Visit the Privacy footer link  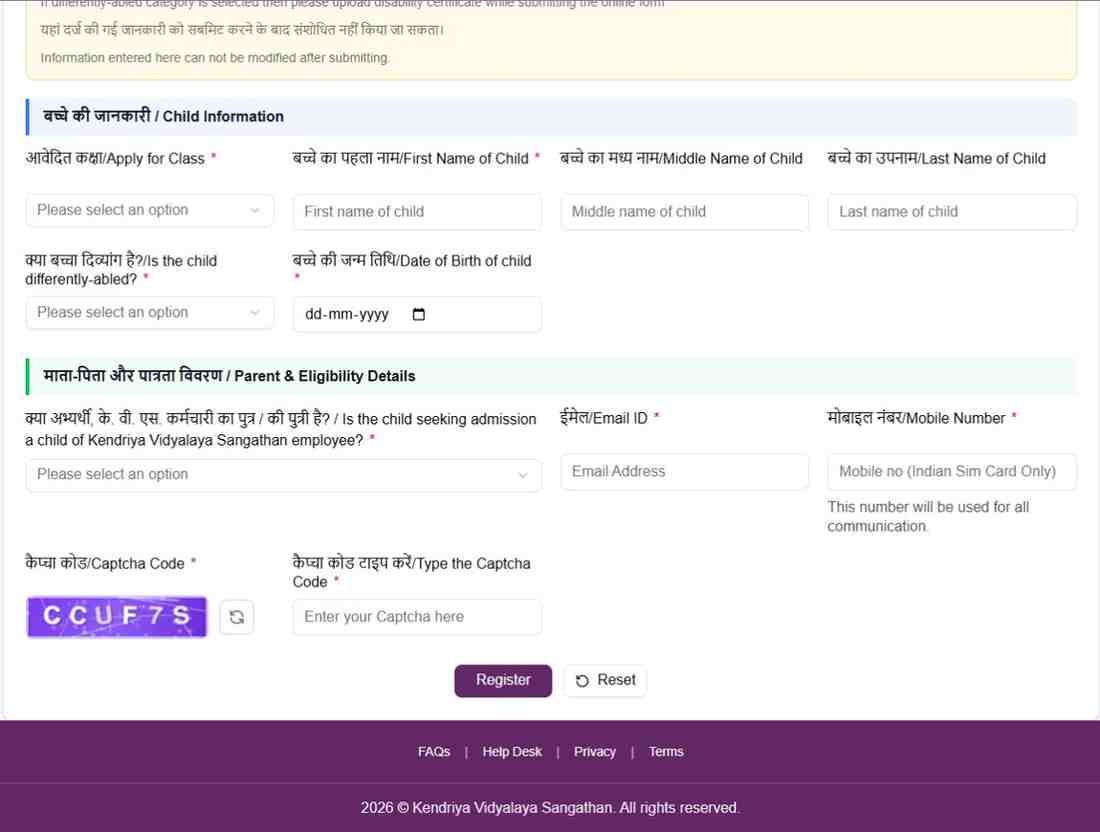click(x=594, y=752)
